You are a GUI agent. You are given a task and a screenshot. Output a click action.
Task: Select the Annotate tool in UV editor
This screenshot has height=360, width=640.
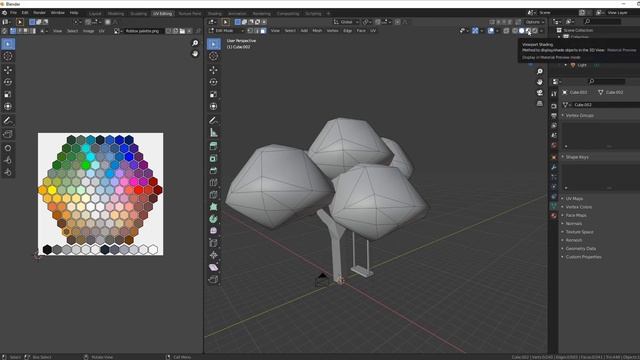(8, 120)
